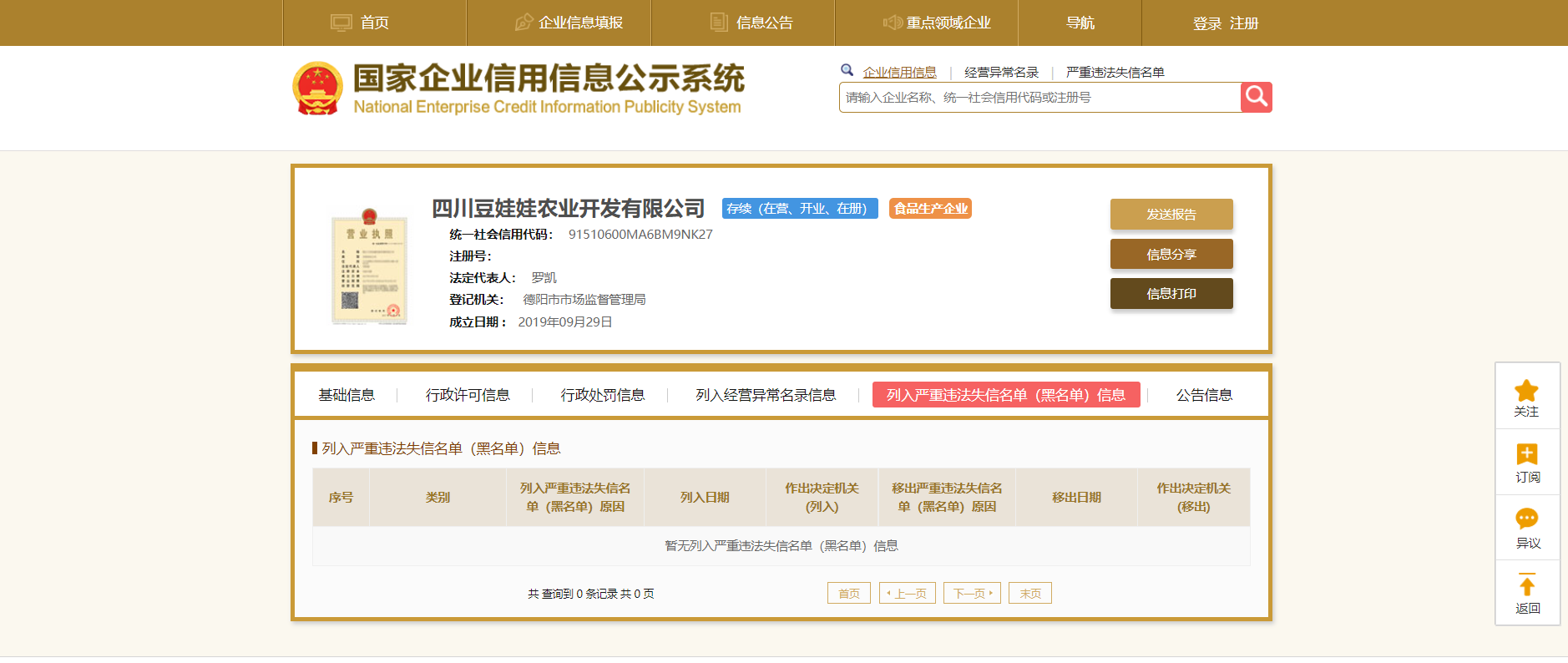Click the 食品生产企业 orange badge

(930, 209)
